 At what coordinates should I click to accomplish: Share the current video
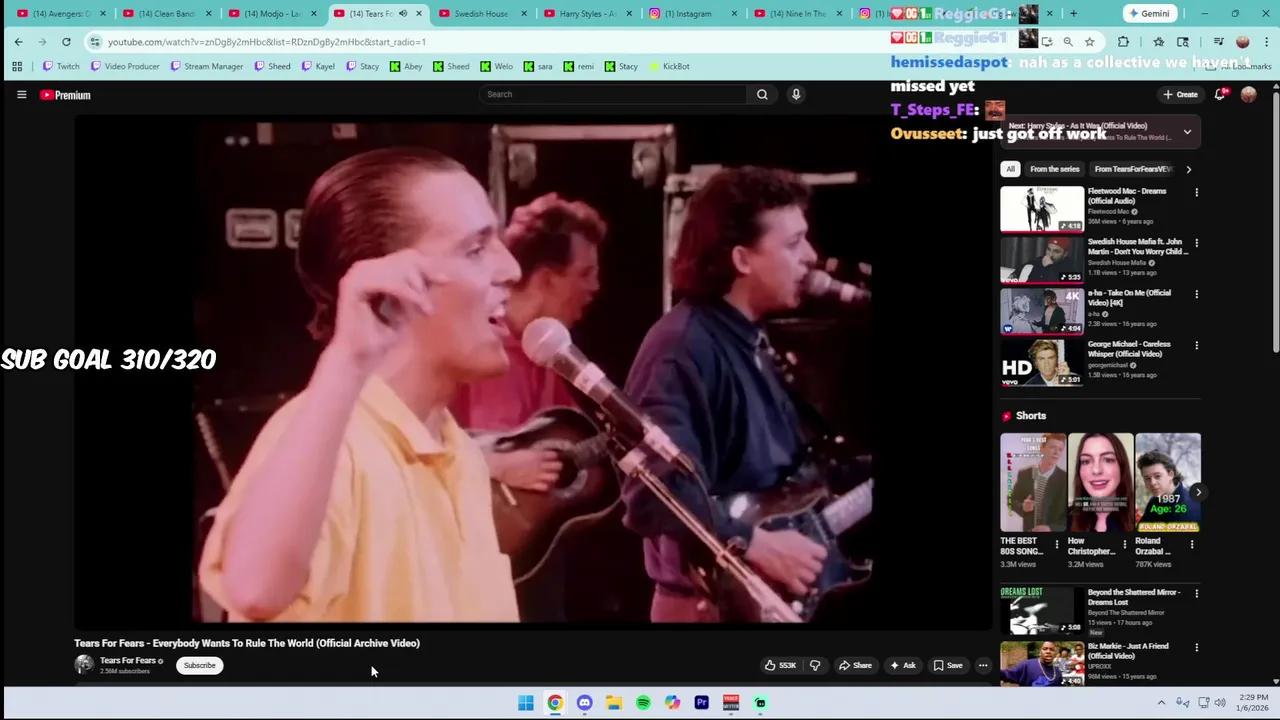pos(855,665)
